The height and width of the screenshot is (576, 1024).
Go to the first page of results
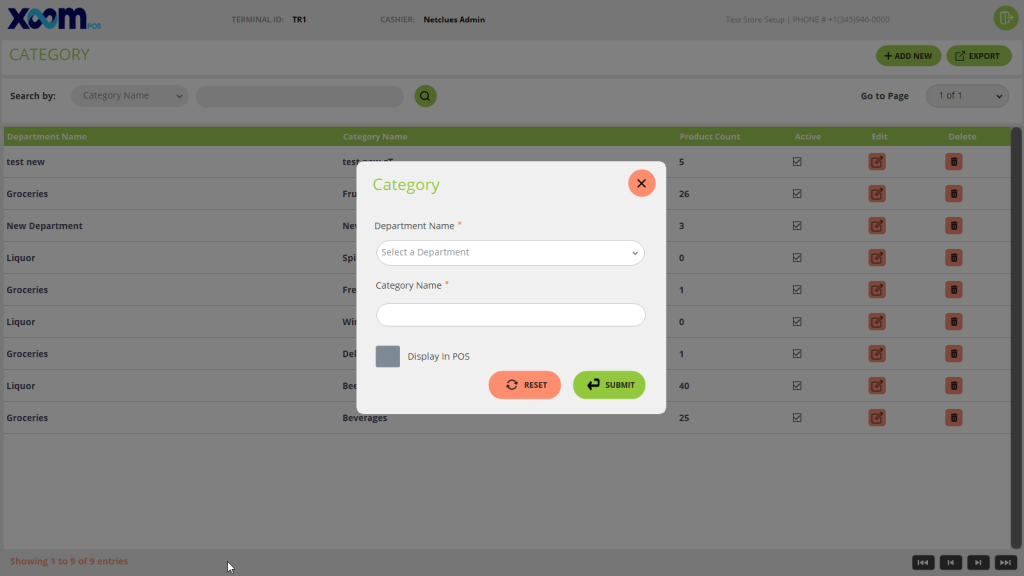[923, 562]
